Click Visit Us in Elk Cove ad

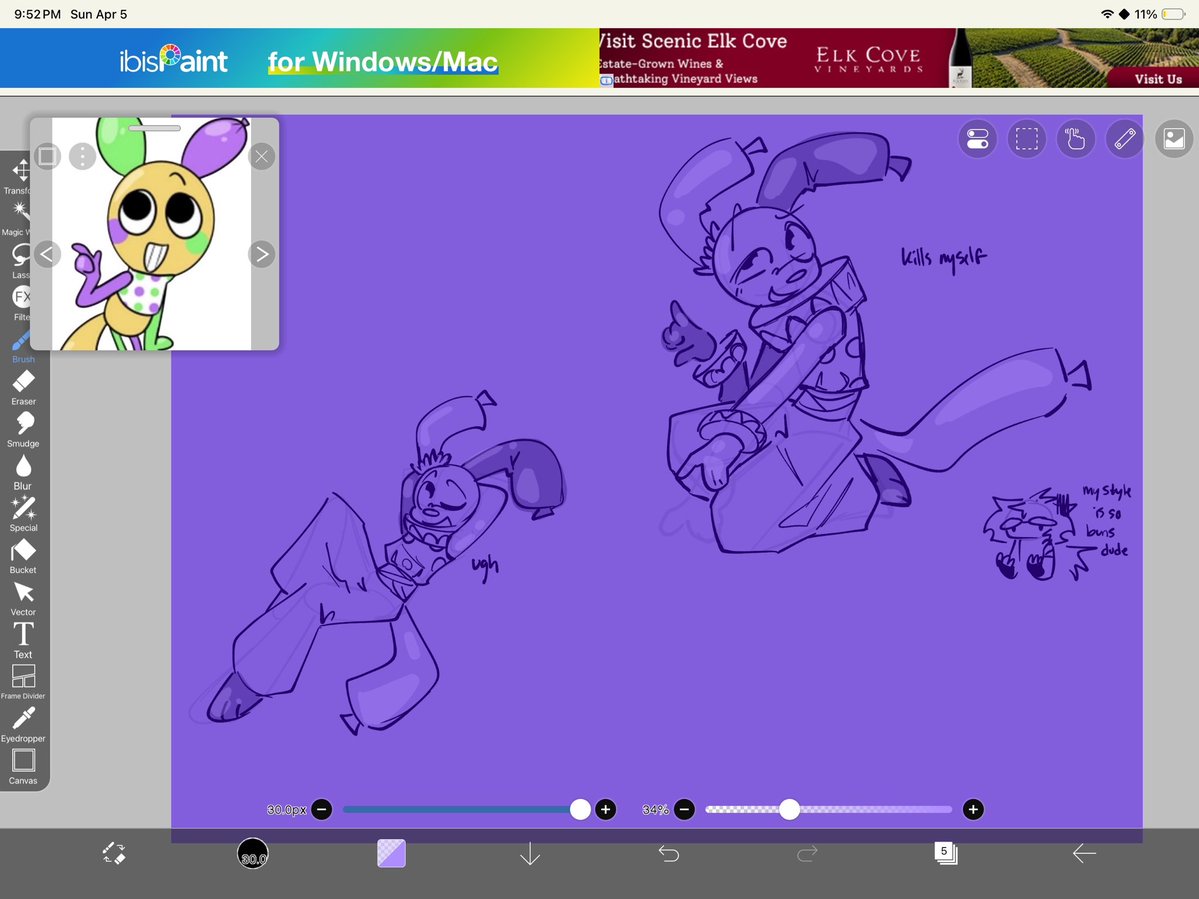tap(1158, 79)
